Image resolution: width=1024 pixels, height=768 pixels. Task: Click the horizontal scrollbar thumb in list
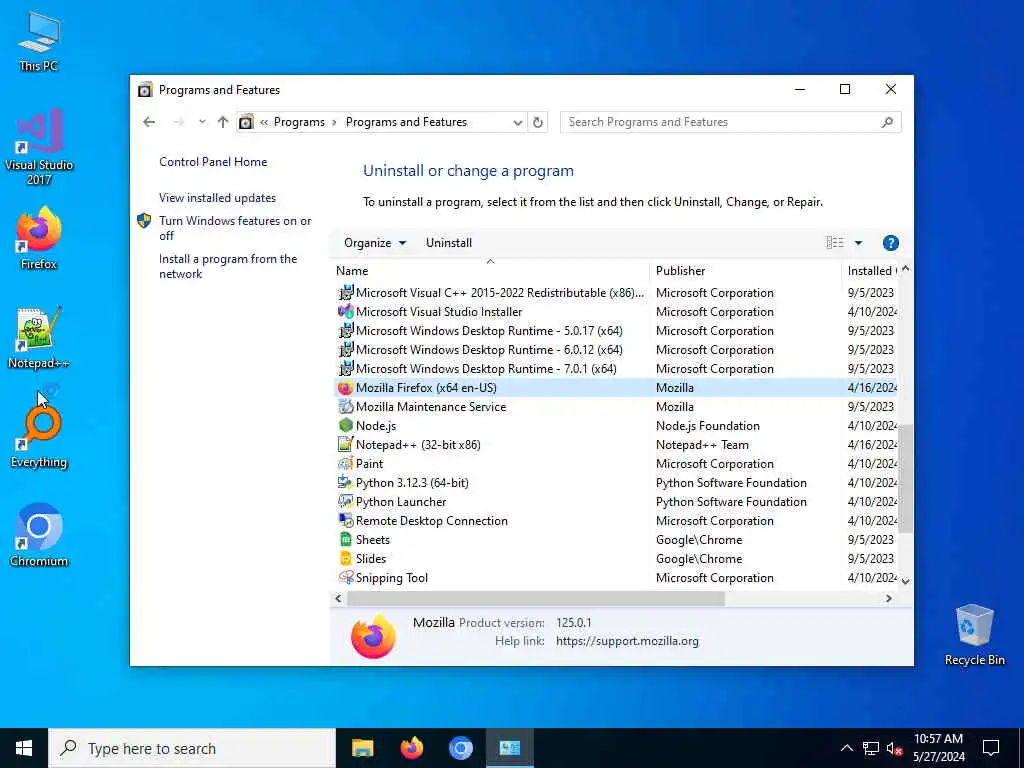(536, 598)
